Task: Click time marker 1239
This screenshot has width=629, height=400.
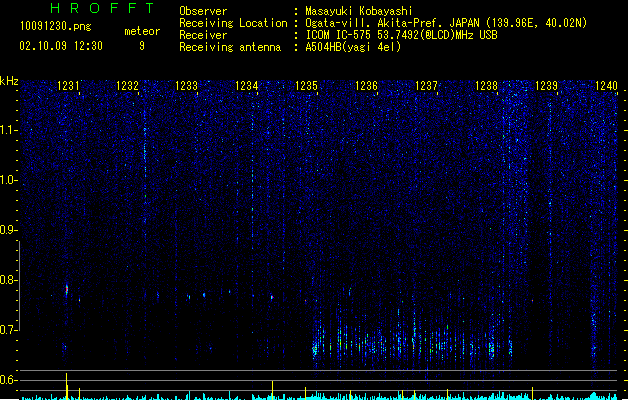Action: click(546, 86)
